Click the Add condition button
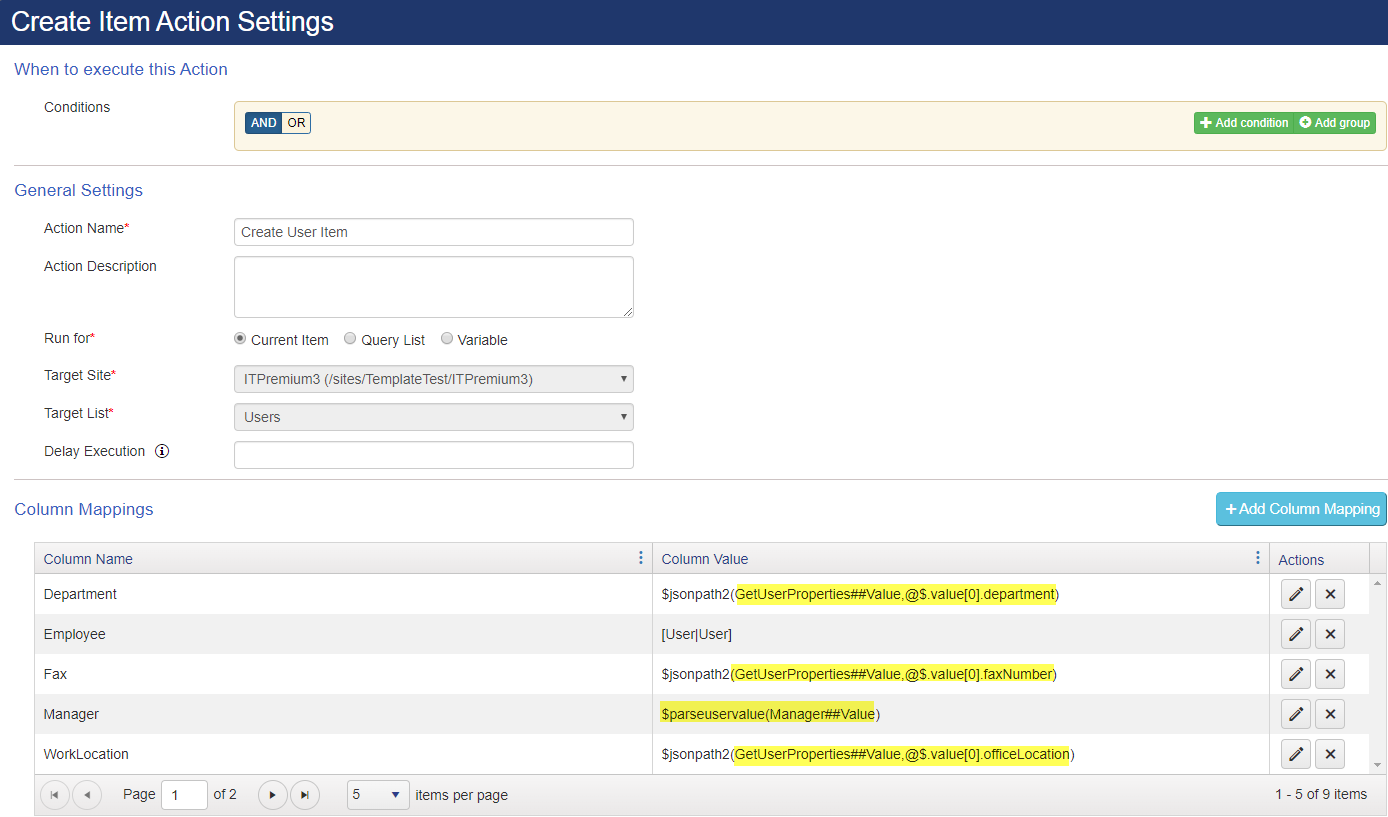This screenshot has height=817, width=1388. 1243,122
